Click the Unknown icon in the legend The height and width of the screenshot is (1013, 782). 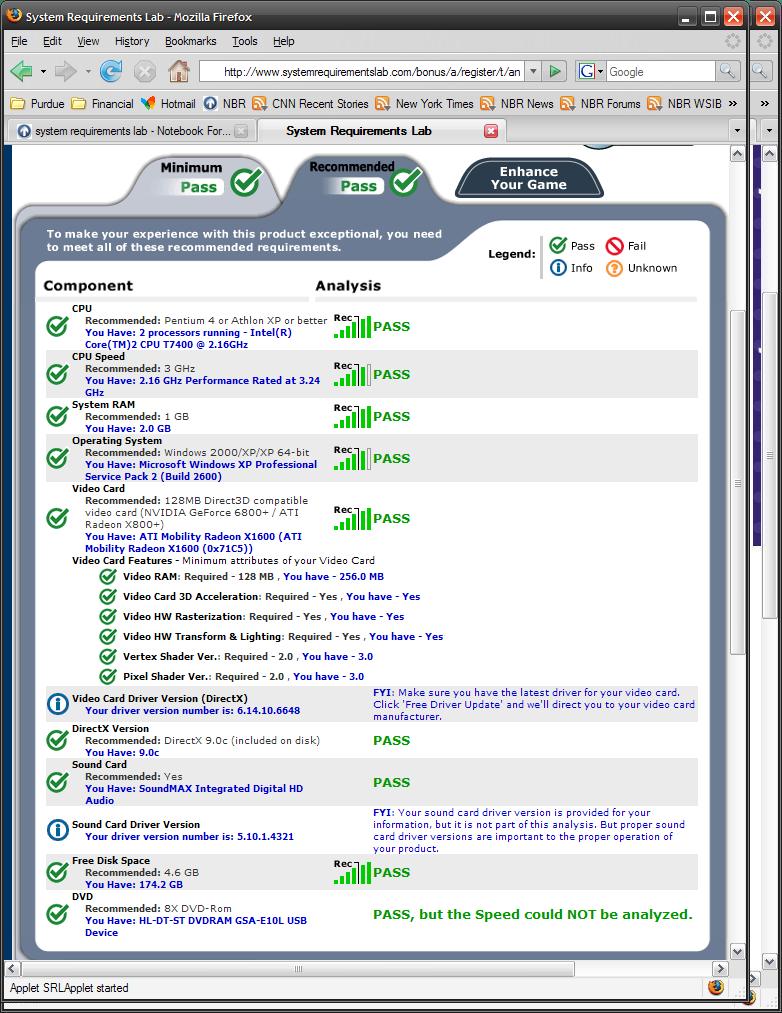[614, 268]
